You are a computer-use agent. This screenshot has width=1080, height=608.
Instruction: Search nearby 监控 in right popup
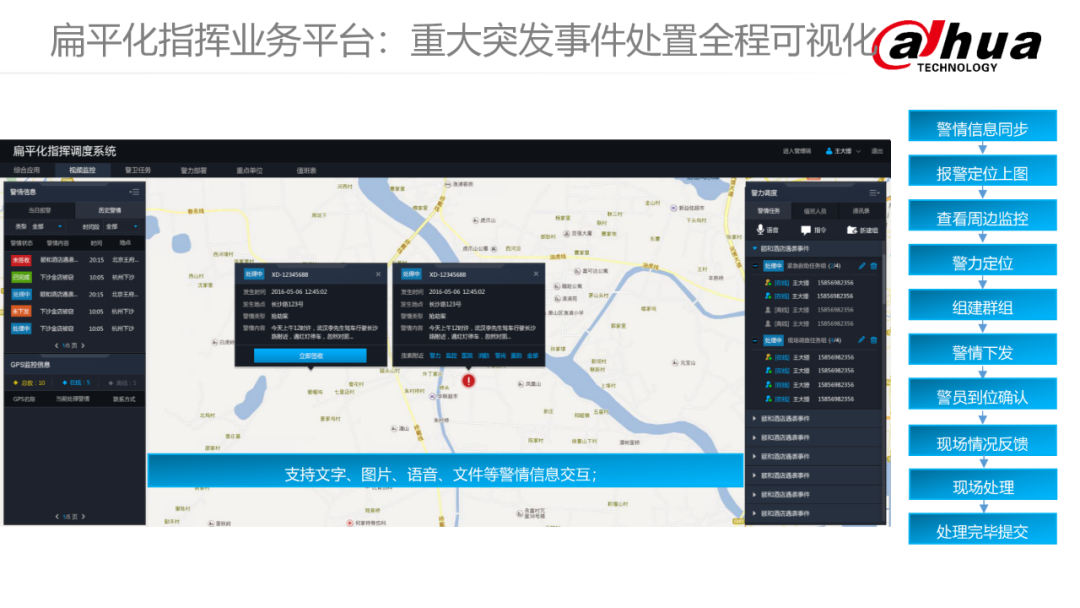pos(451,355)
